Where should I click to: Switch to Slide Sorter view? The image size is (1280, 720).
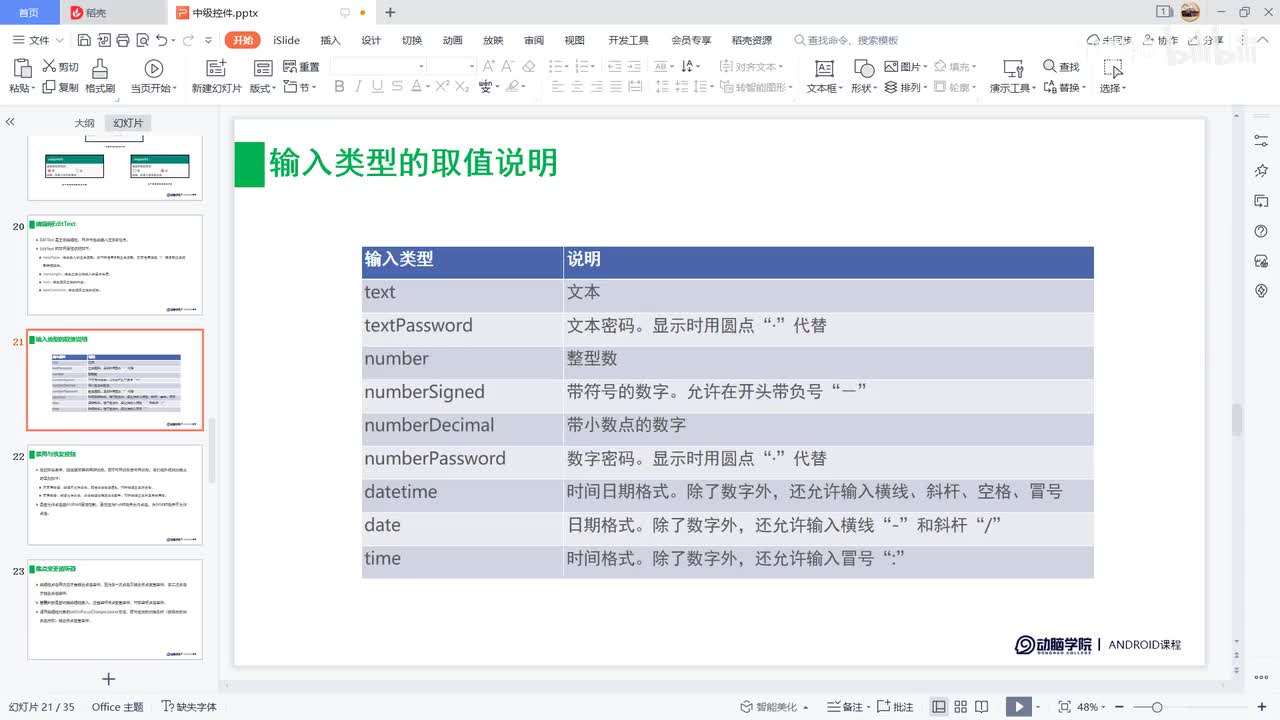[x=963, y=707]
